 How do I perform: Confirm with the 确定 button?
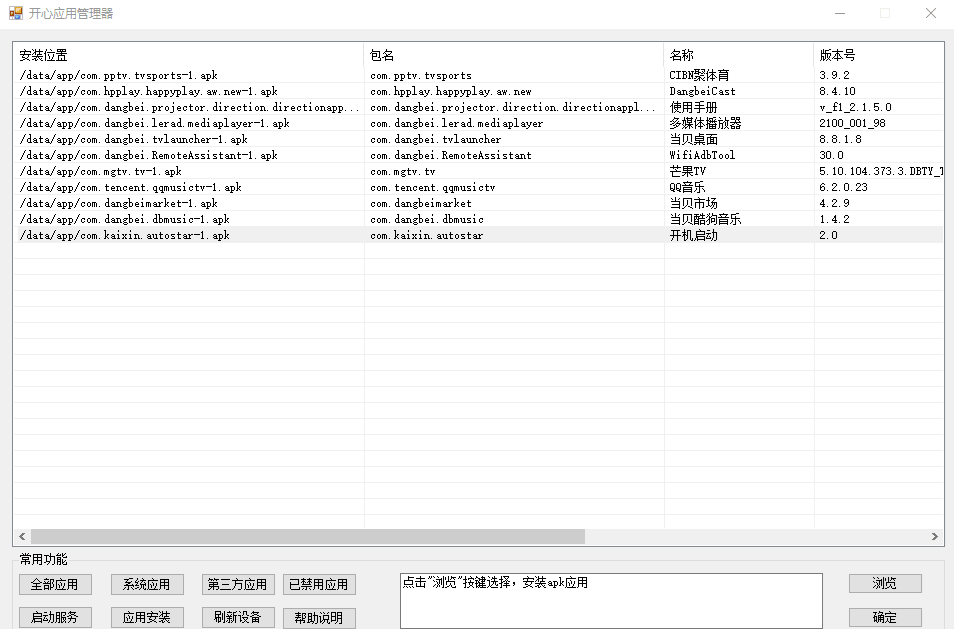885,617
